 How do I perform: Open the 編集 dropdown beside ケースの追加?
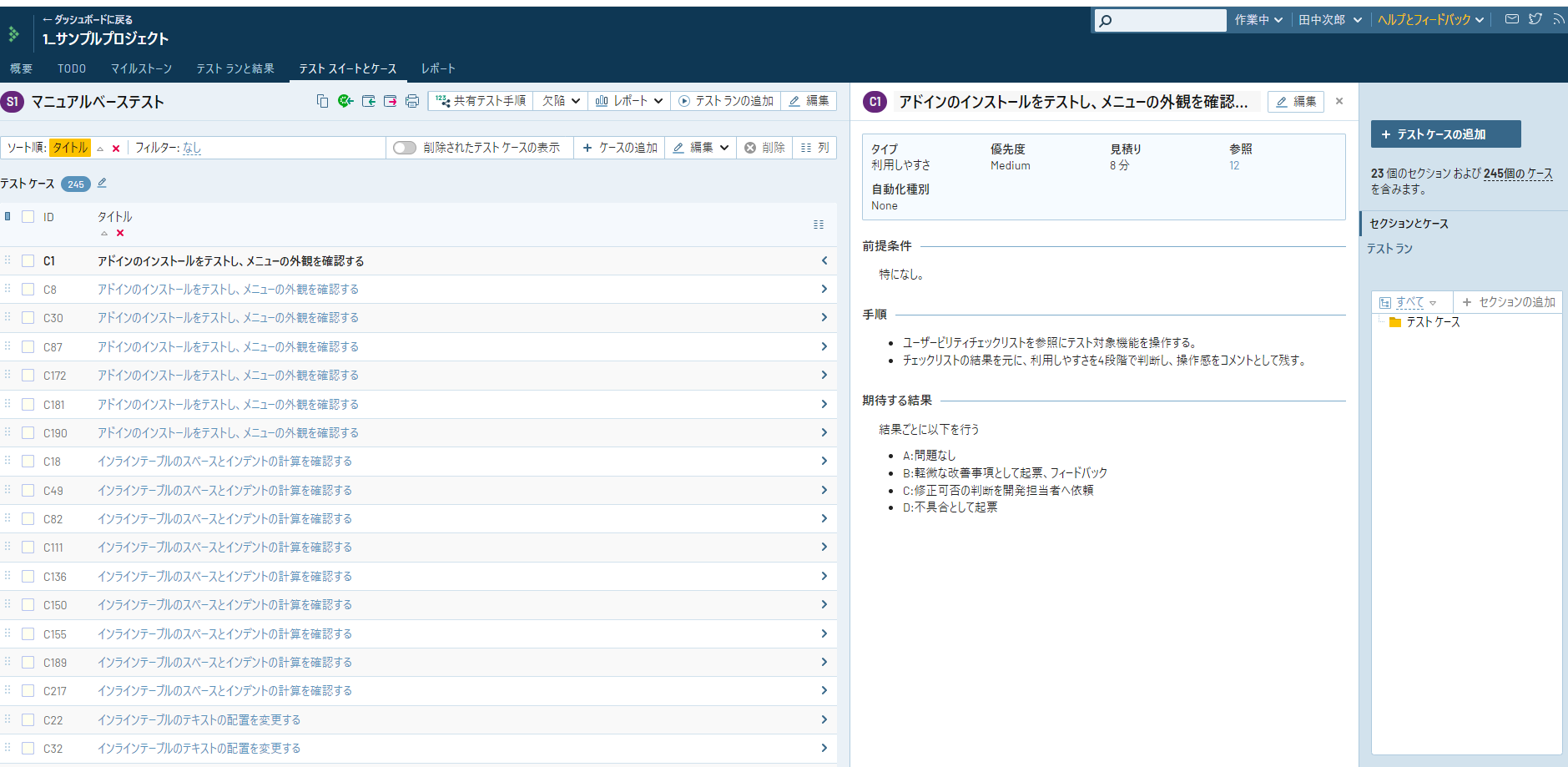coord(701,148)
